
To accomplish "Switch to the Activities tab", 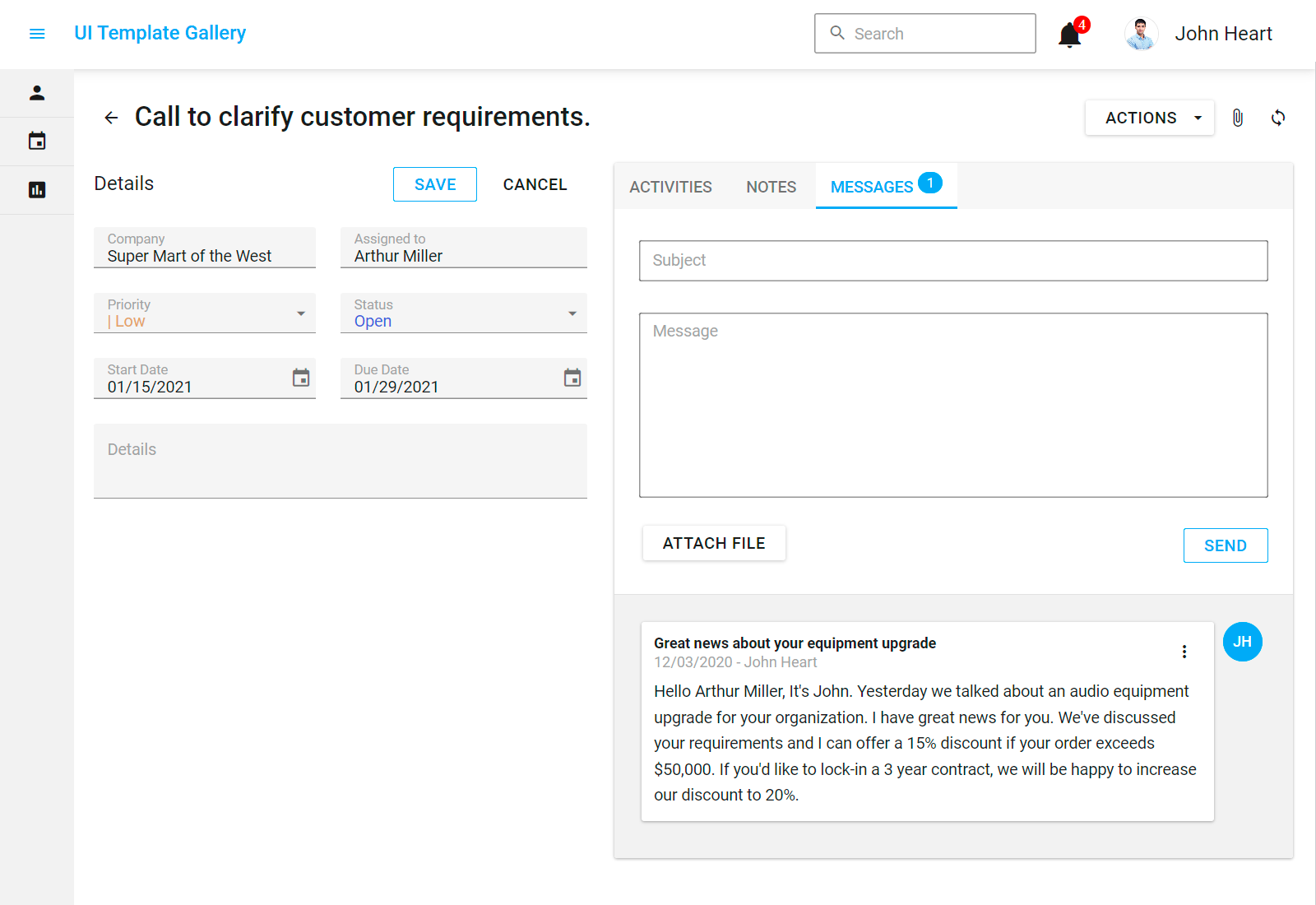I will [670, 187].
